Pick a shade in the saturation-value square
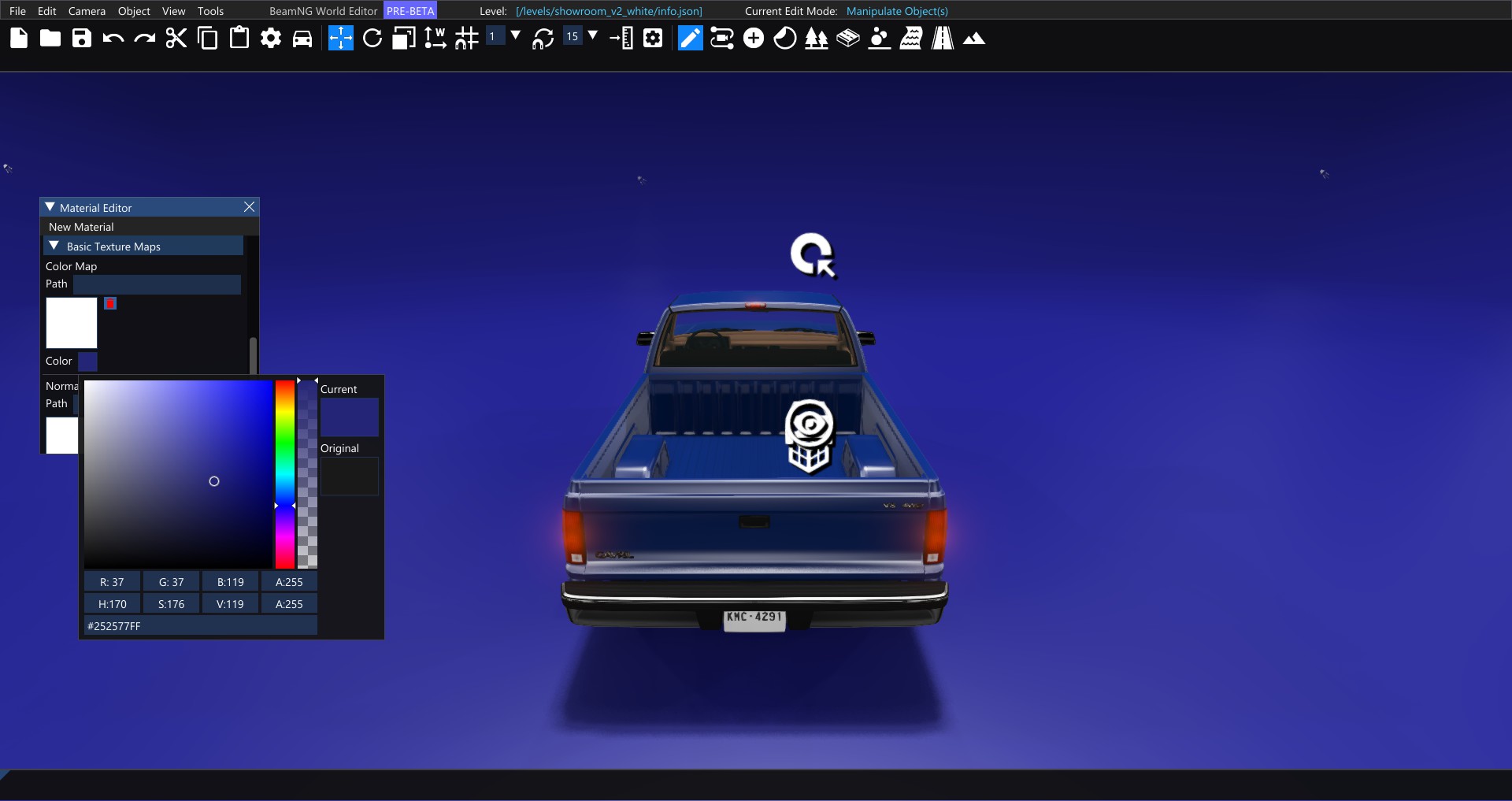Screen dimensions: 1512x801 coord(179,474)
